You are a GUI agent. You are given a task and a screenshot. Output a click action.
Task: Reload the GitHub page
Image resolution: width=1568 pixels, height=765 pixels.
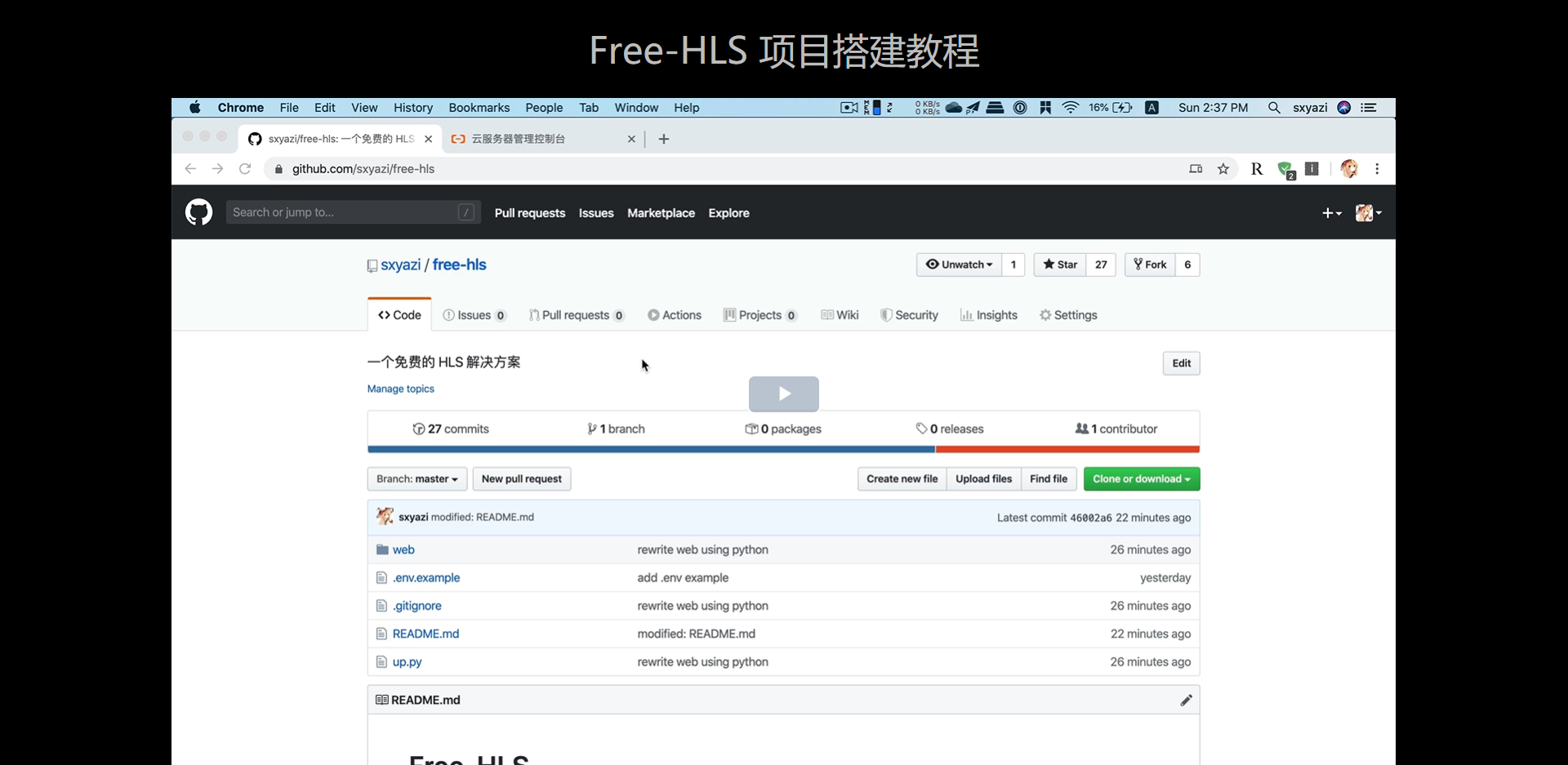click(245, 169)
